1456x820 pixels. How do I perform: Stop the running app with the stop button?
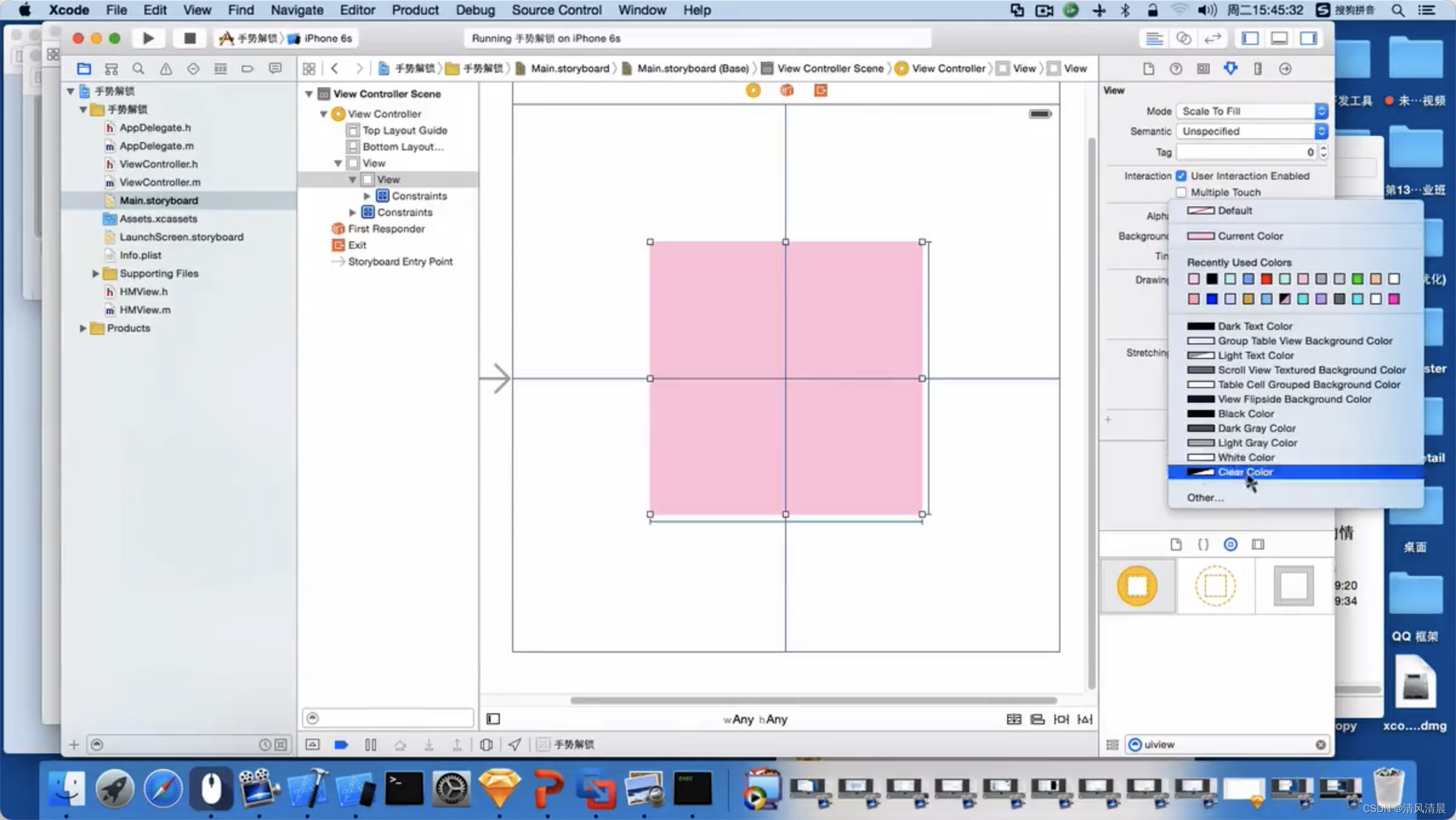tap(190, 38)
